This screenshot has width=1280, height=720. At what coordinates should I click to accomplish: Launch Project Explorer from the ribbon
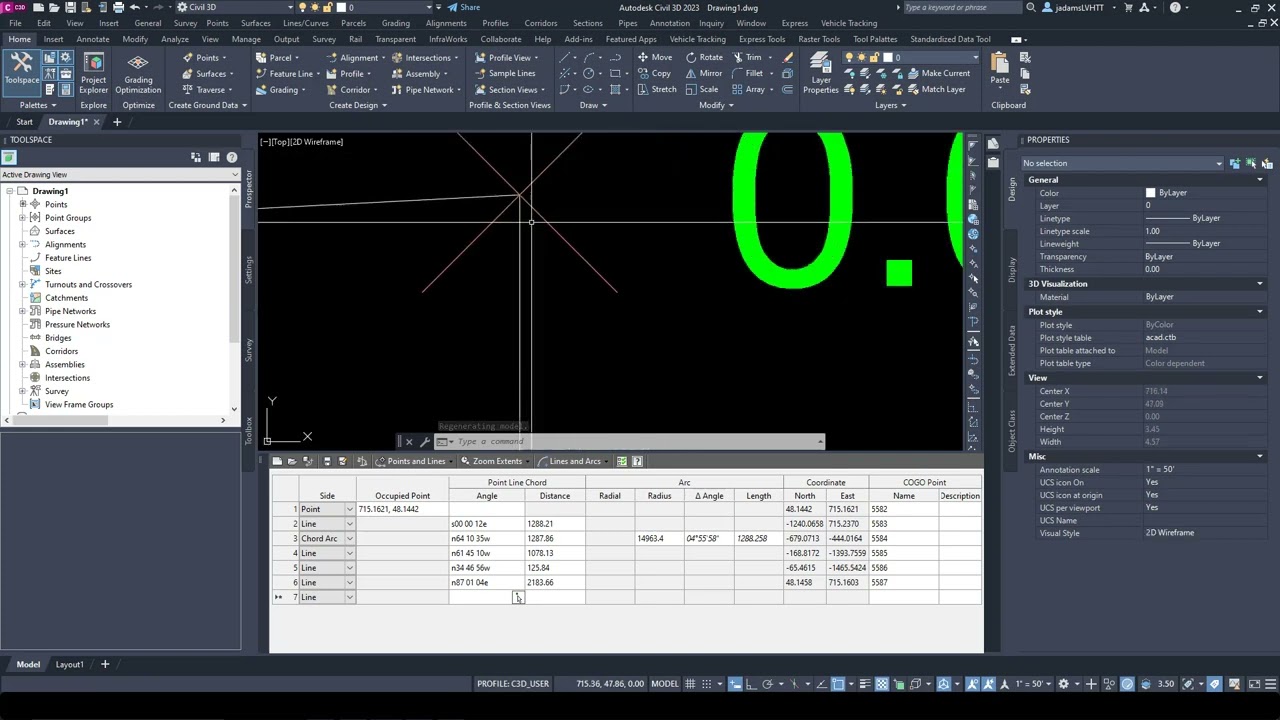pyautogui.click(x=93, y=72)
